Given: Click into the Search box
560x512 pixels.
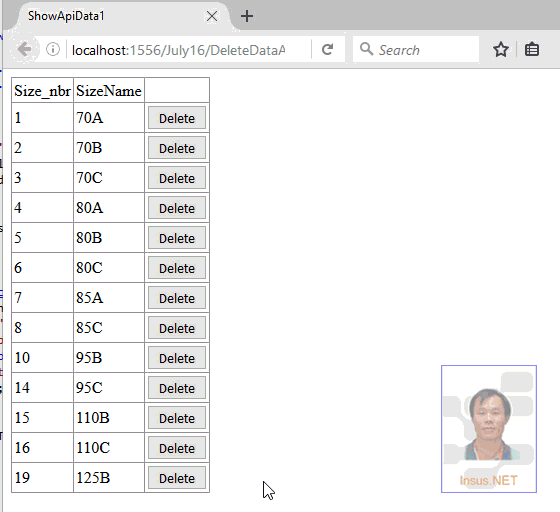Looking at the screenshot, I should [x=416, y=49].
